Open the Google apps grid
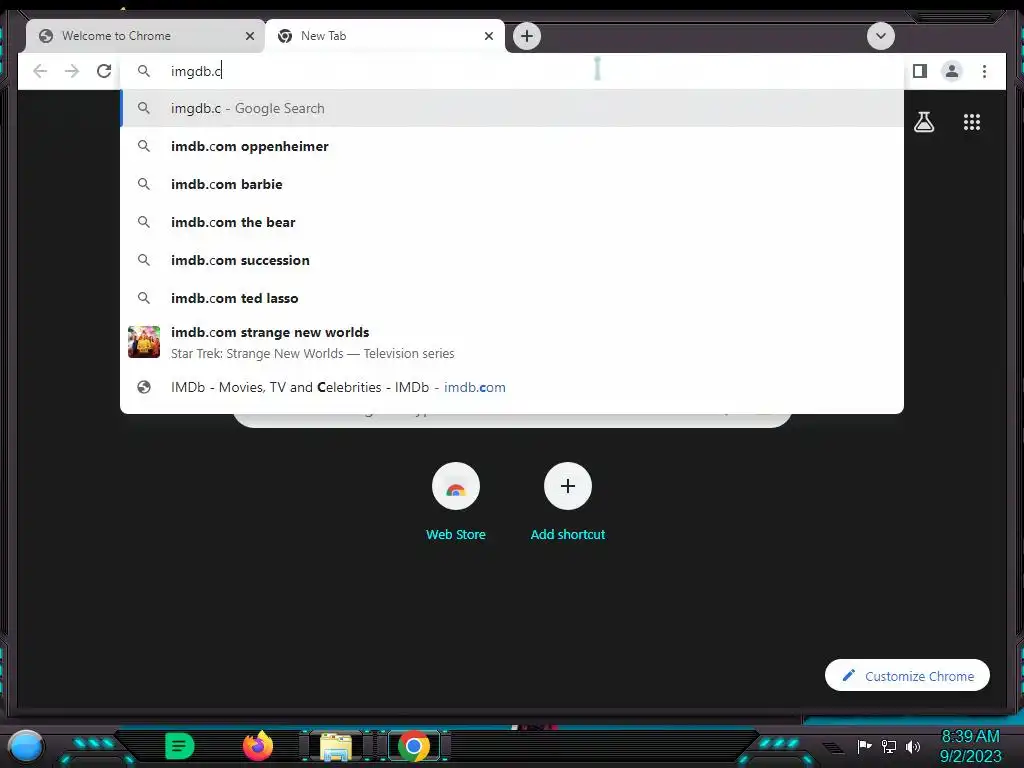This screenshot has height=768, width=1024. pyautogui.click(x=972, y=122)
